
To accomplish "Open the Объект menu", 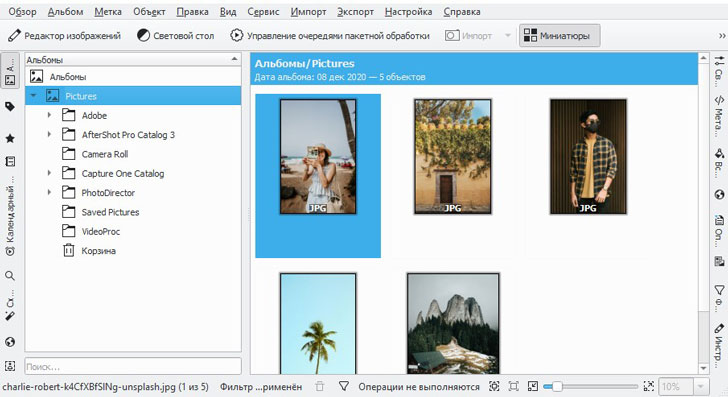I will [149, 12].
